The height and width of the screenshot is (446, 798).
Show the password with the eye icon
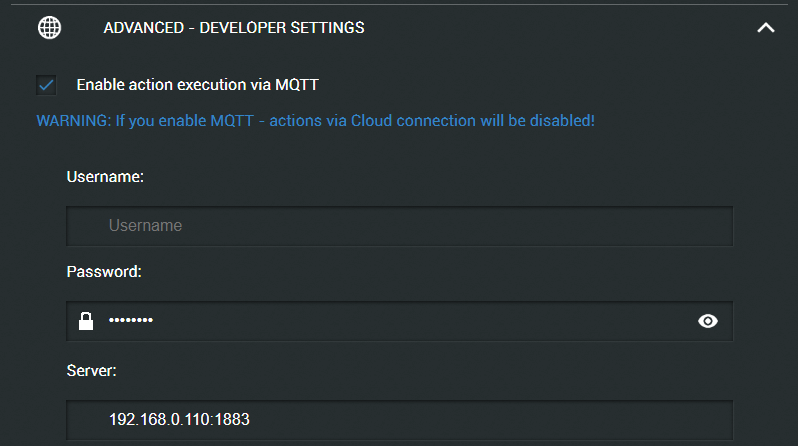pyautogui.click(x=707, y=321)
